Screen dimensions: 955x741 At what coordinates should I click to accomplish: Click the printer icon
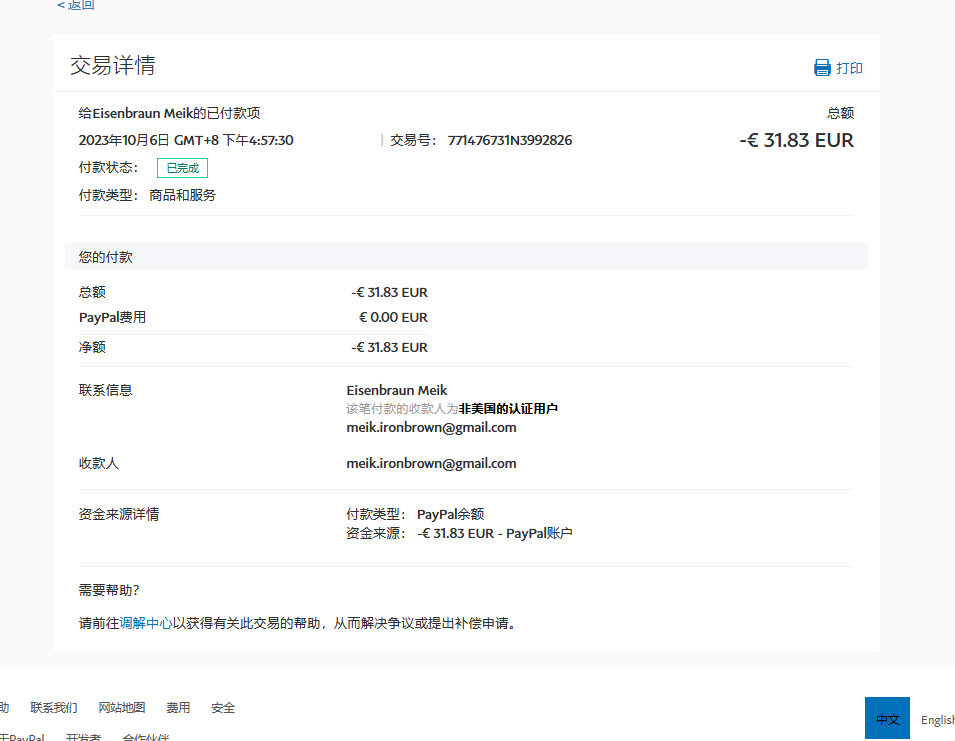click(822, 68)
